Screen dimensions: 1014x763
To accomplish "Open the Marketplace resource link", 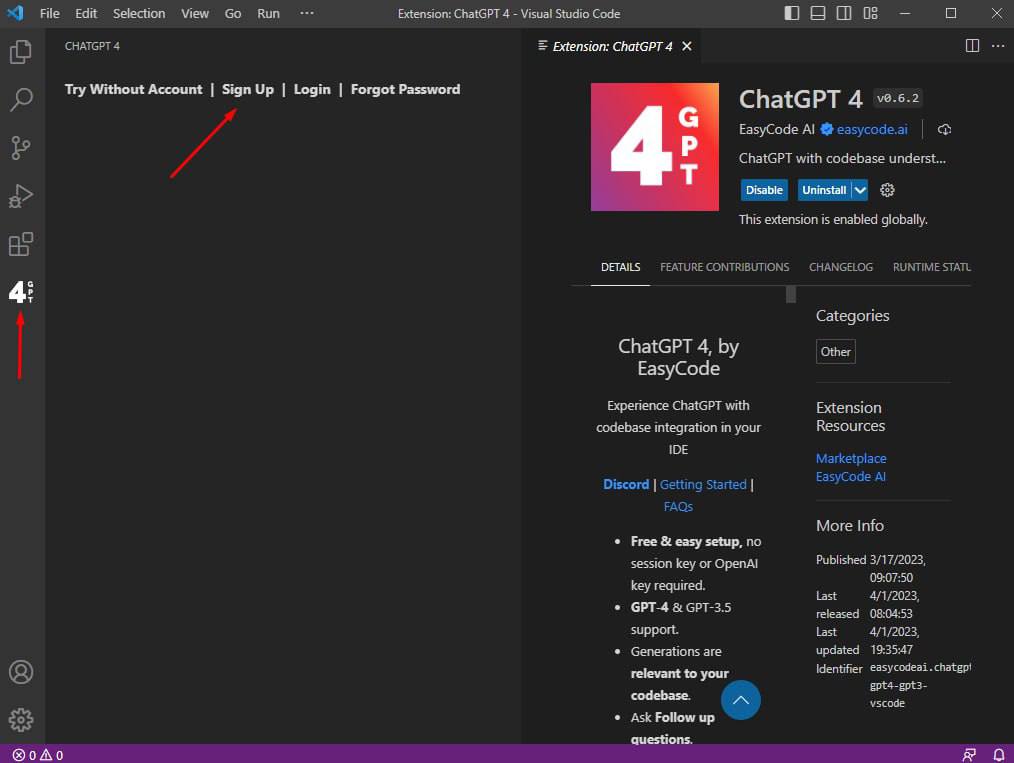I will click(851, 458).
